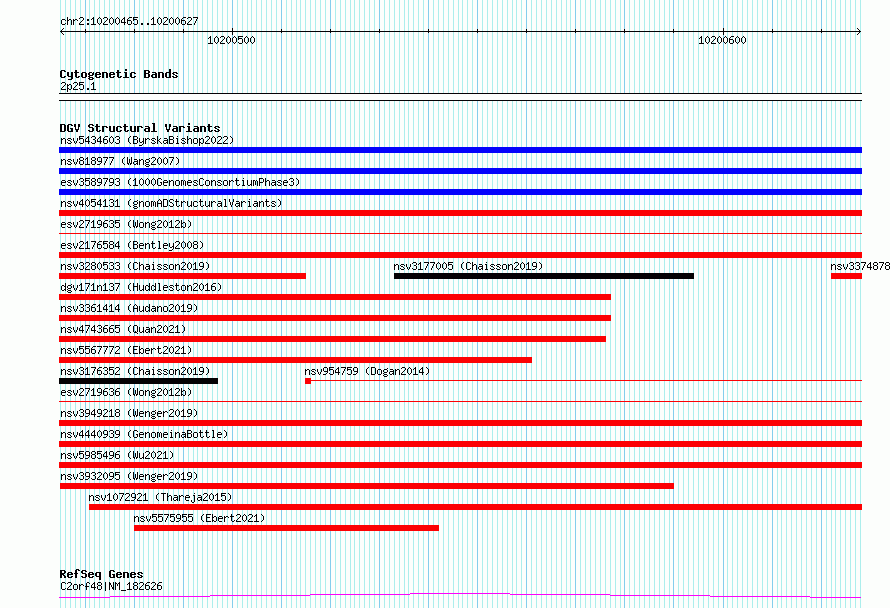The height and width of the screenshot is (608, 890).
Task: Select the red bar under nsv1072921 (Thareja2015)
Action: pyautogui.click(x=475, y=507)
